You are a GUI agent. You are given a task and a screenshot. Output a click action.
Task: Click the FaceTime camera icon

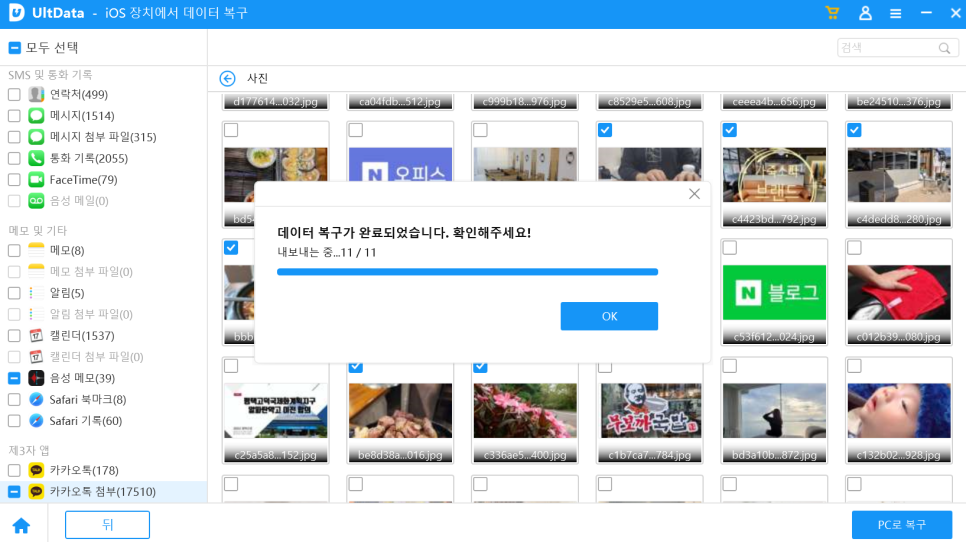[x=36, y=180]
